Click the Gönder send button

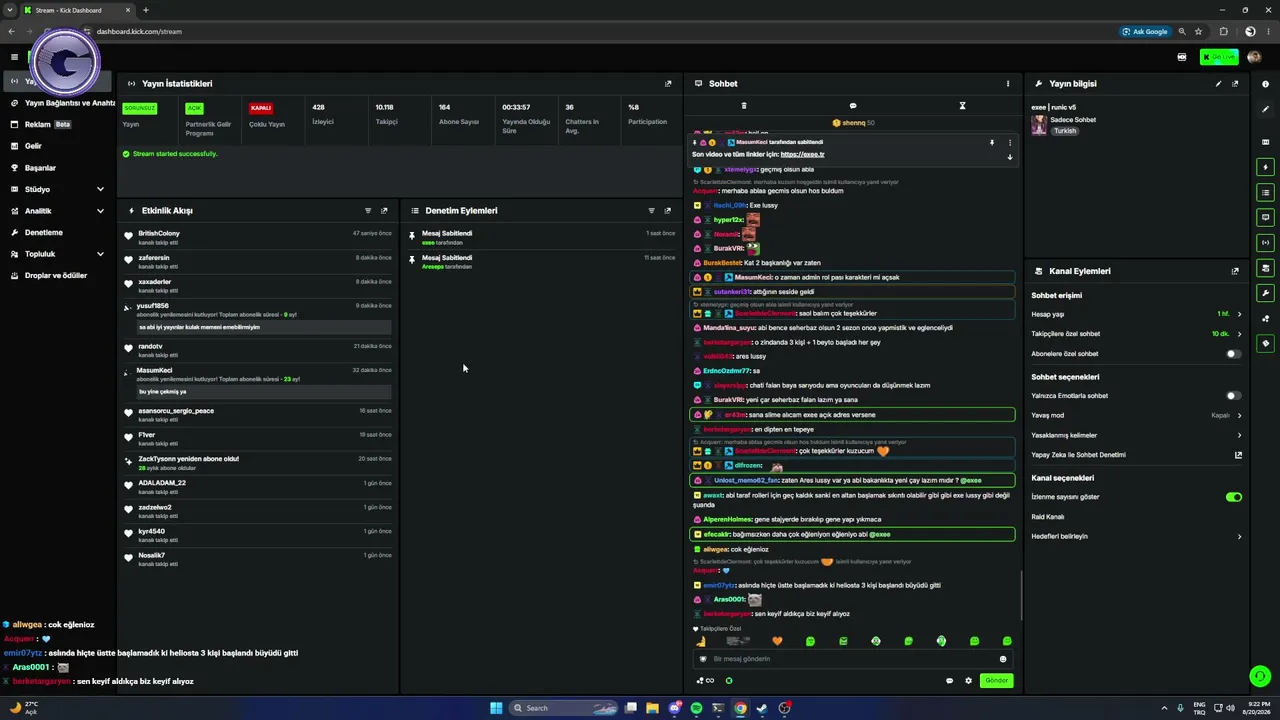997,681
